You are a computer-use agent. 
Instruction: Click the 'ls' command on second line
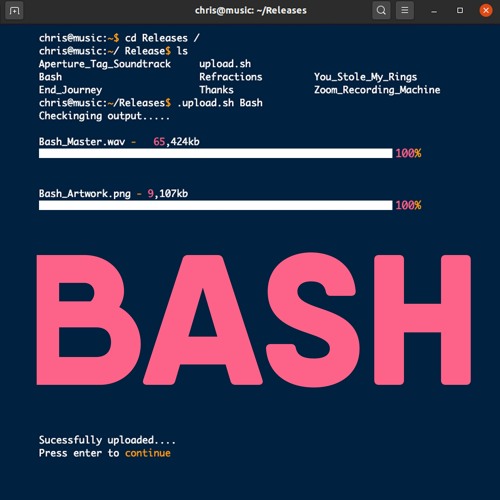(x=182, y=51)
